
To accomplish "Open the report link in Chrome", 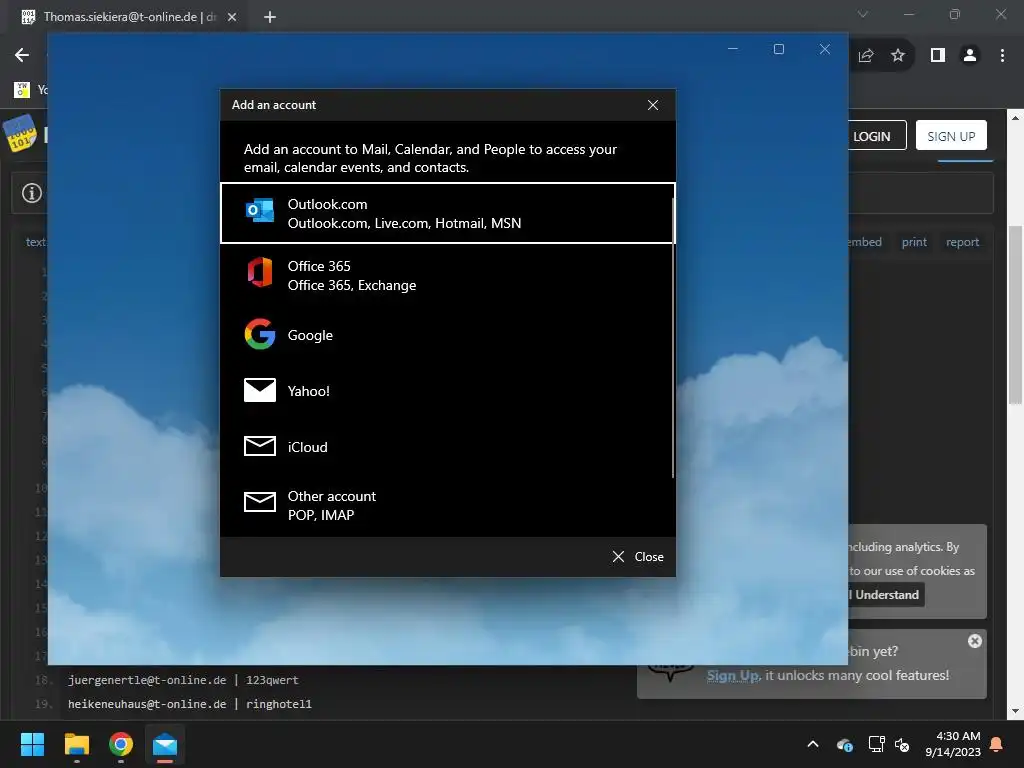I will 962,242.
